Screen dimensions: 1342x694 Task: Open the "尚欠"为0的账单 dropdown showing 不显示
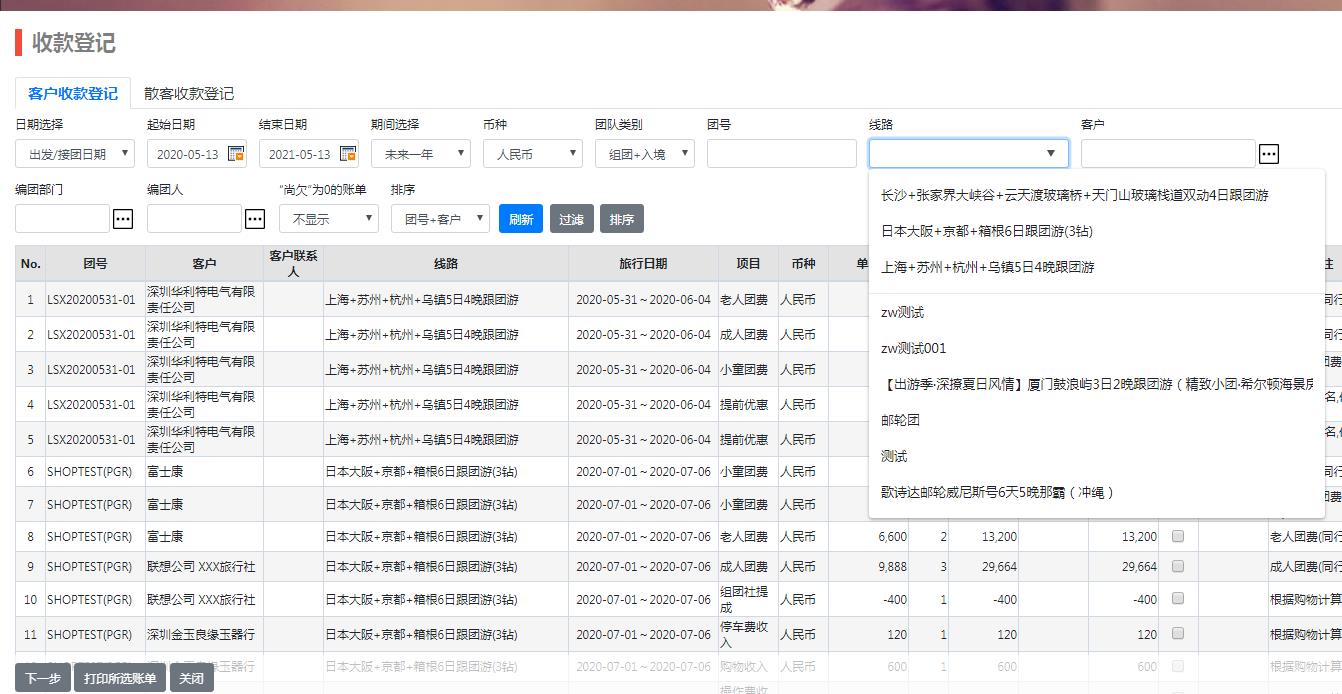coord(329,218)
